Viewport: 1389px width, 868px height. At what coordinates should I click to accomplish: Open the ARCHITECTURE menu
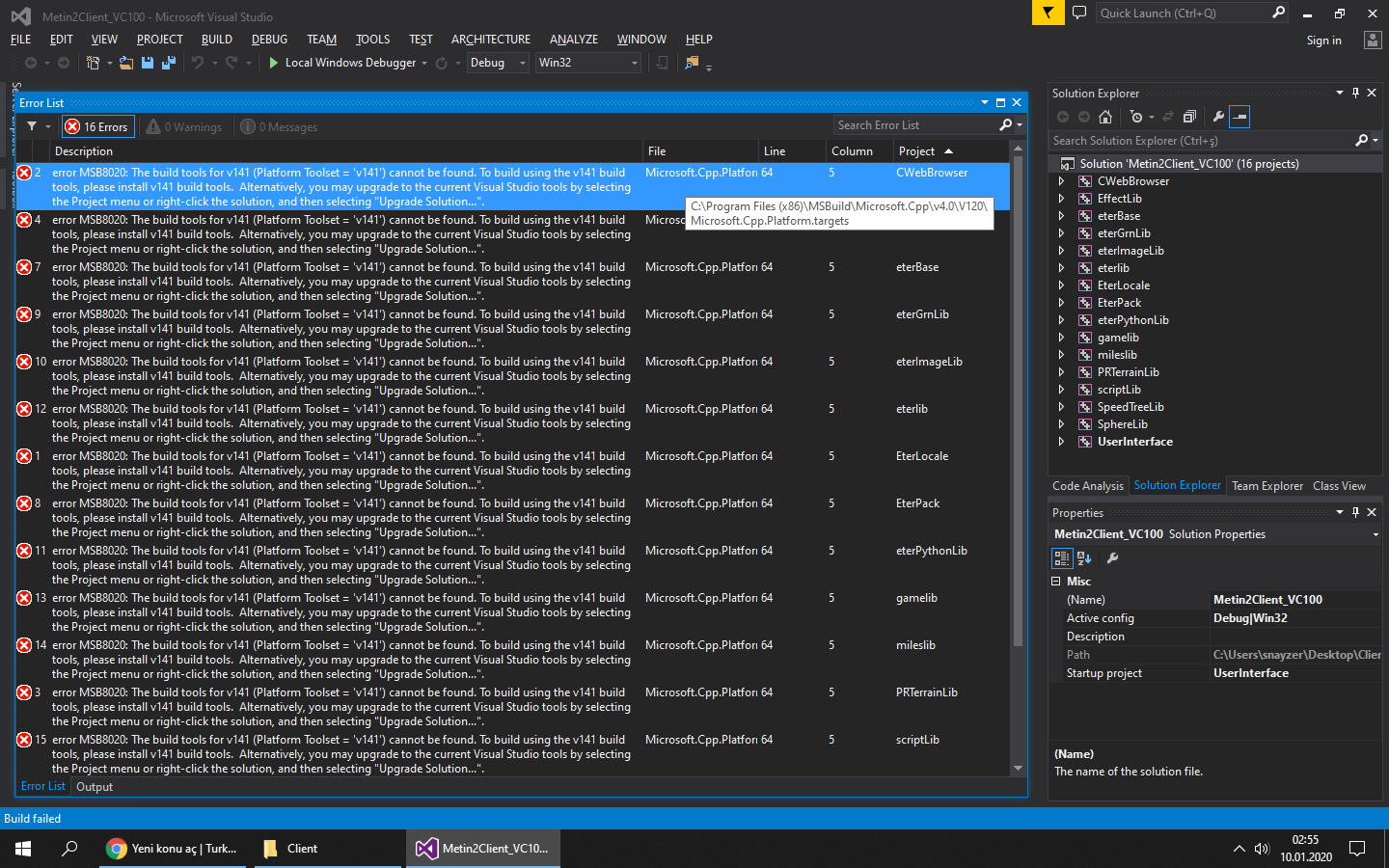click(x=491, y=40)
